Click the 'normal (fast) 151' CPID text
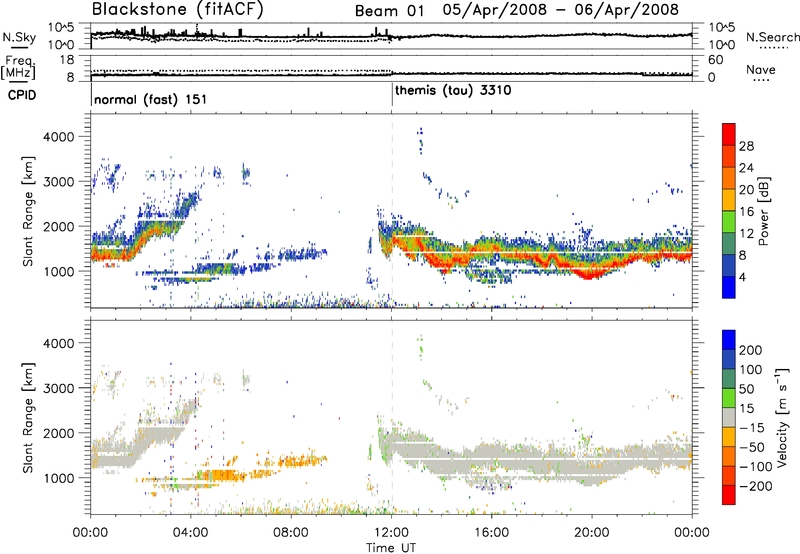 (151, 99)
